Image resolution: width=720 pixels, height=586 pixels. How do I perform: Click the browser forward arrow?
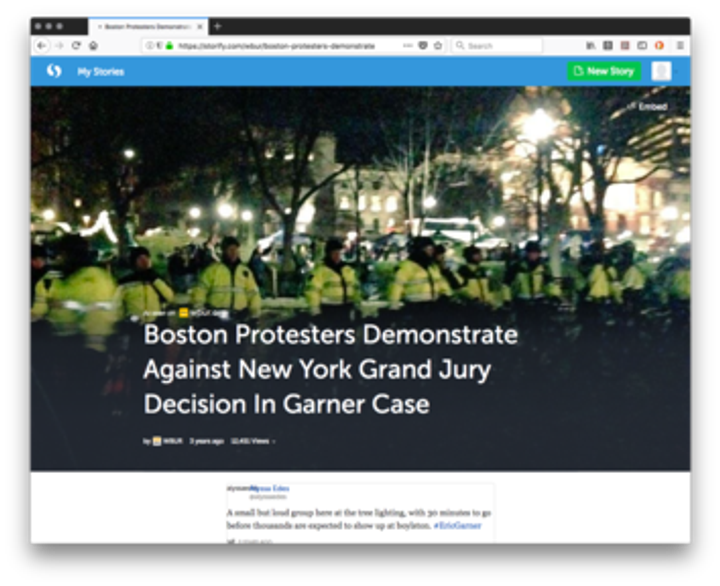click(x=59, y=45)
